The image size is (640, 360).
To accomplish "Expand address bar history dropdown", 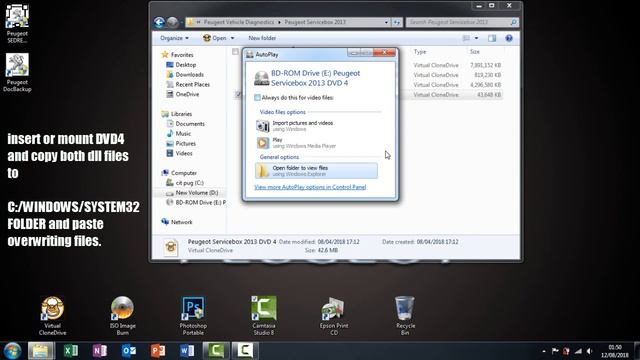I will coord(386,22).
